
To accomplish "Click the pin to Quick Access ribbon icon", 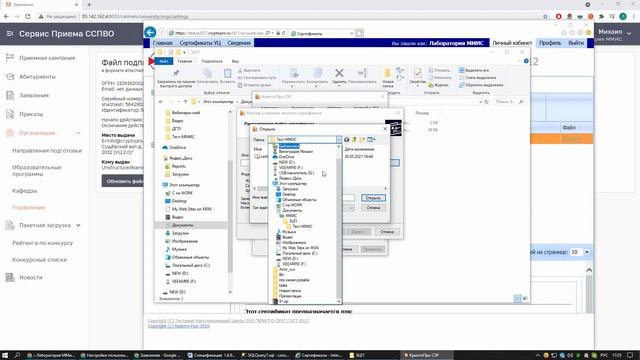I will point(176,73).
